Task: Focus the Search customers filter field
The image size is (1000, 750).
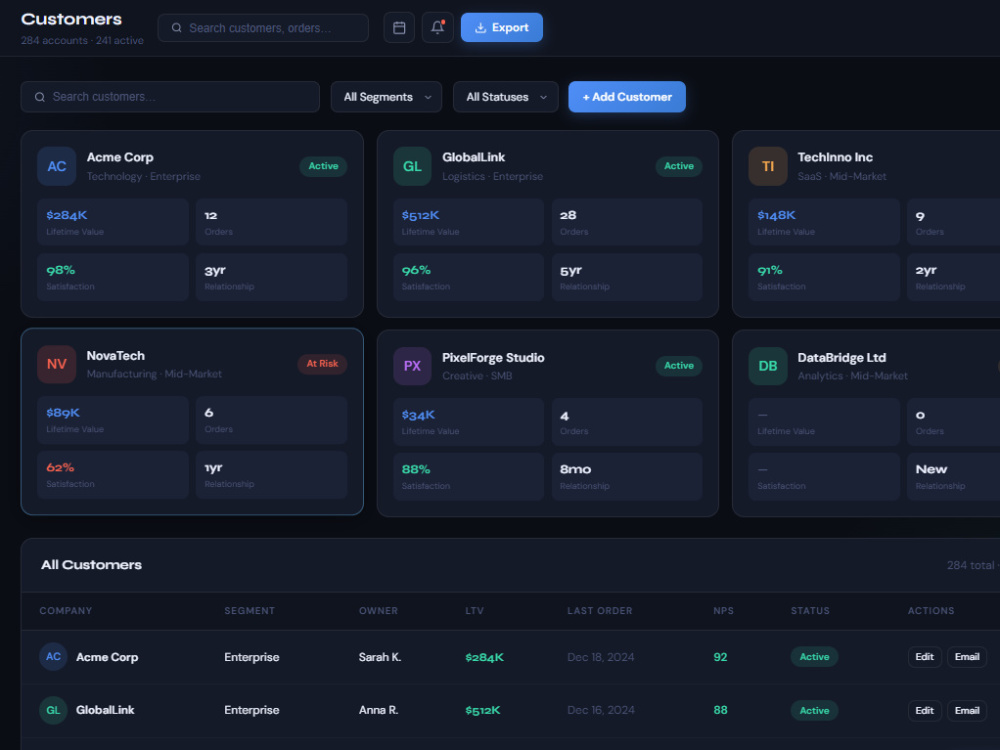Action: point(170,97)
